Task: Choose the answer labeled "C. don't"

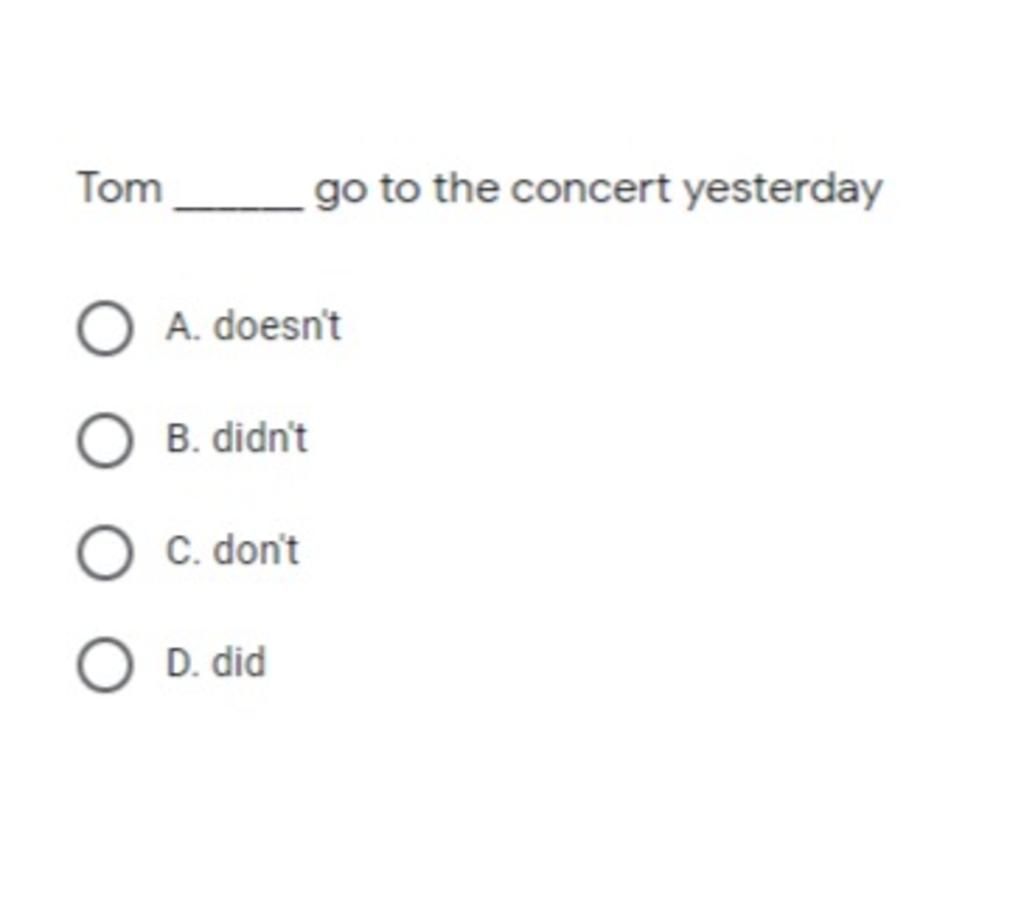Action: [x=232, y=550]
